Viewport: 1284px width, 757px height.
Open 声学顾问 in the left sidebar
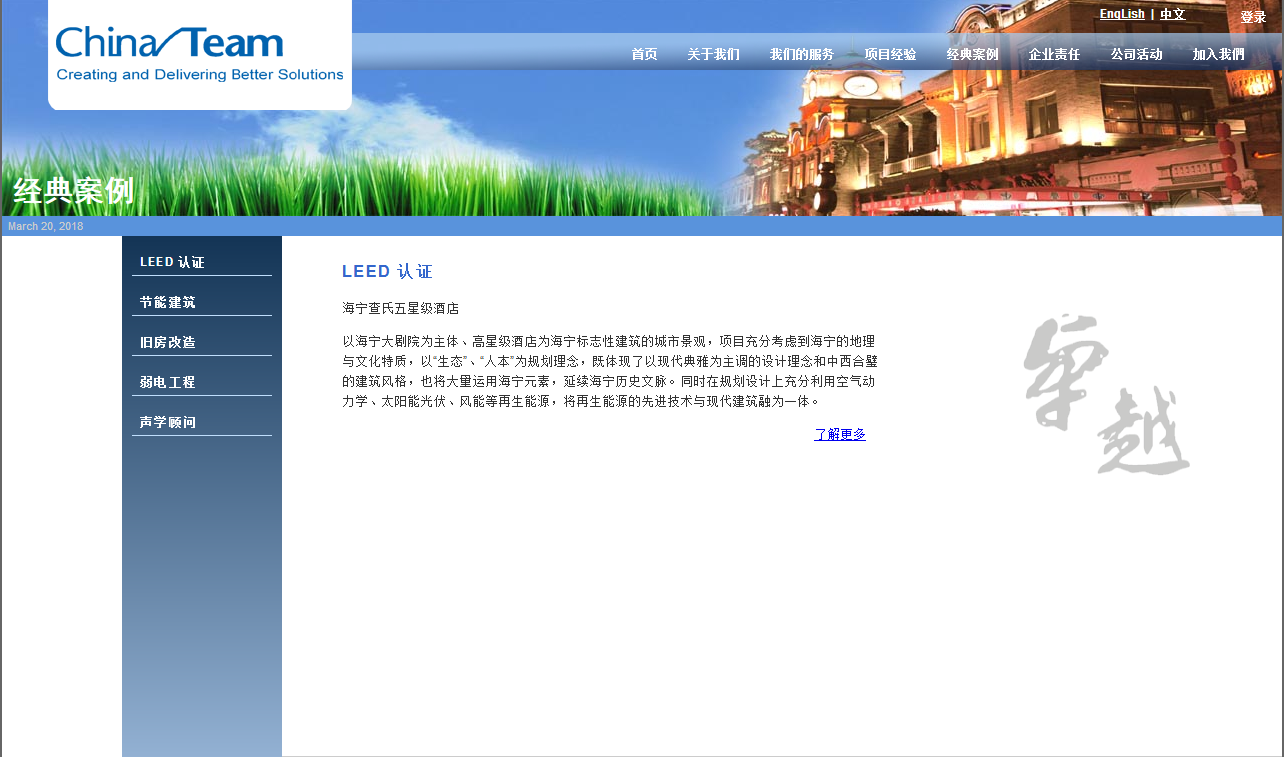(168, 422)
